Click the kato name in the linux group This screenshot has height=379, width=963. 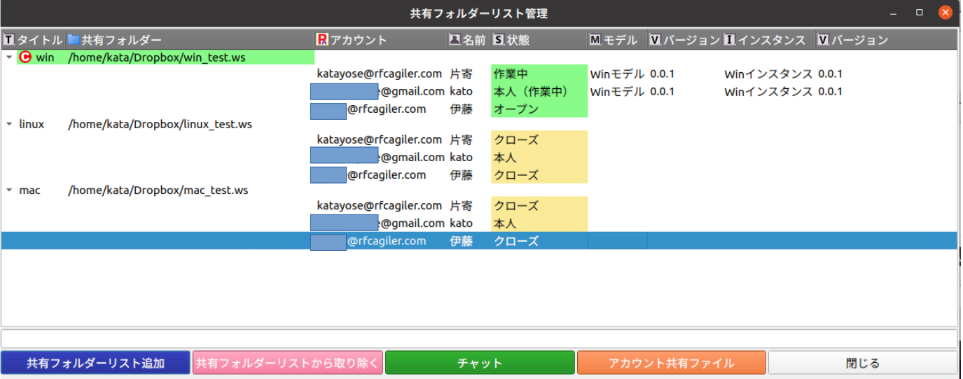461,157
